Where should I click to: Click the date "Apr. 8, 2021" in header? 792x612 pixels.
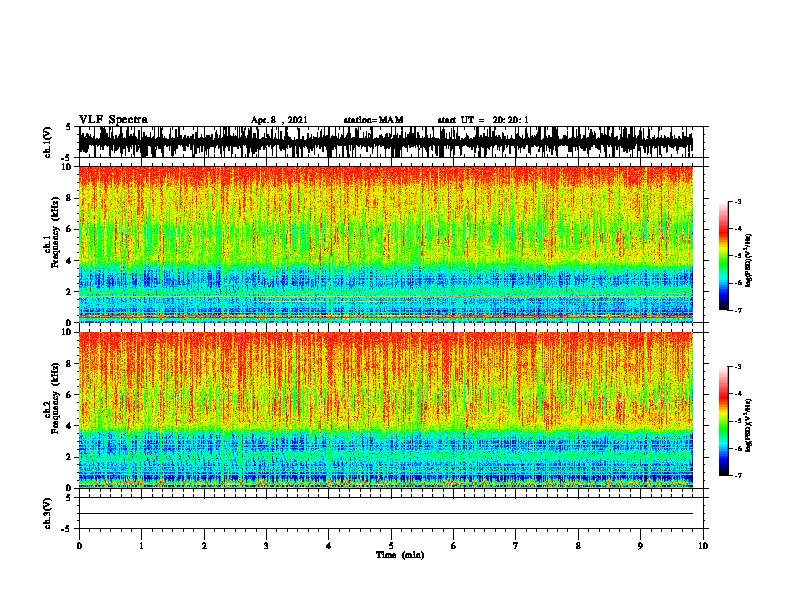(x=279, y=120)
